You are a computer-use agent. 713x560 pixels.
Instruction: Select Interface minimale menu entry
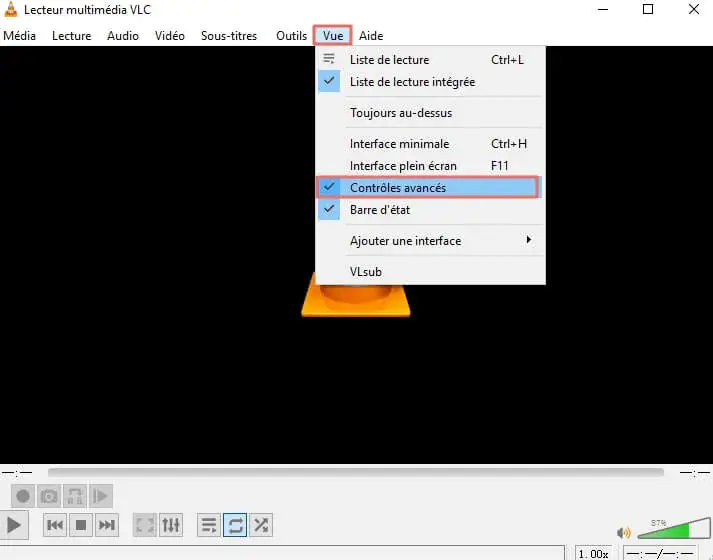399,144
